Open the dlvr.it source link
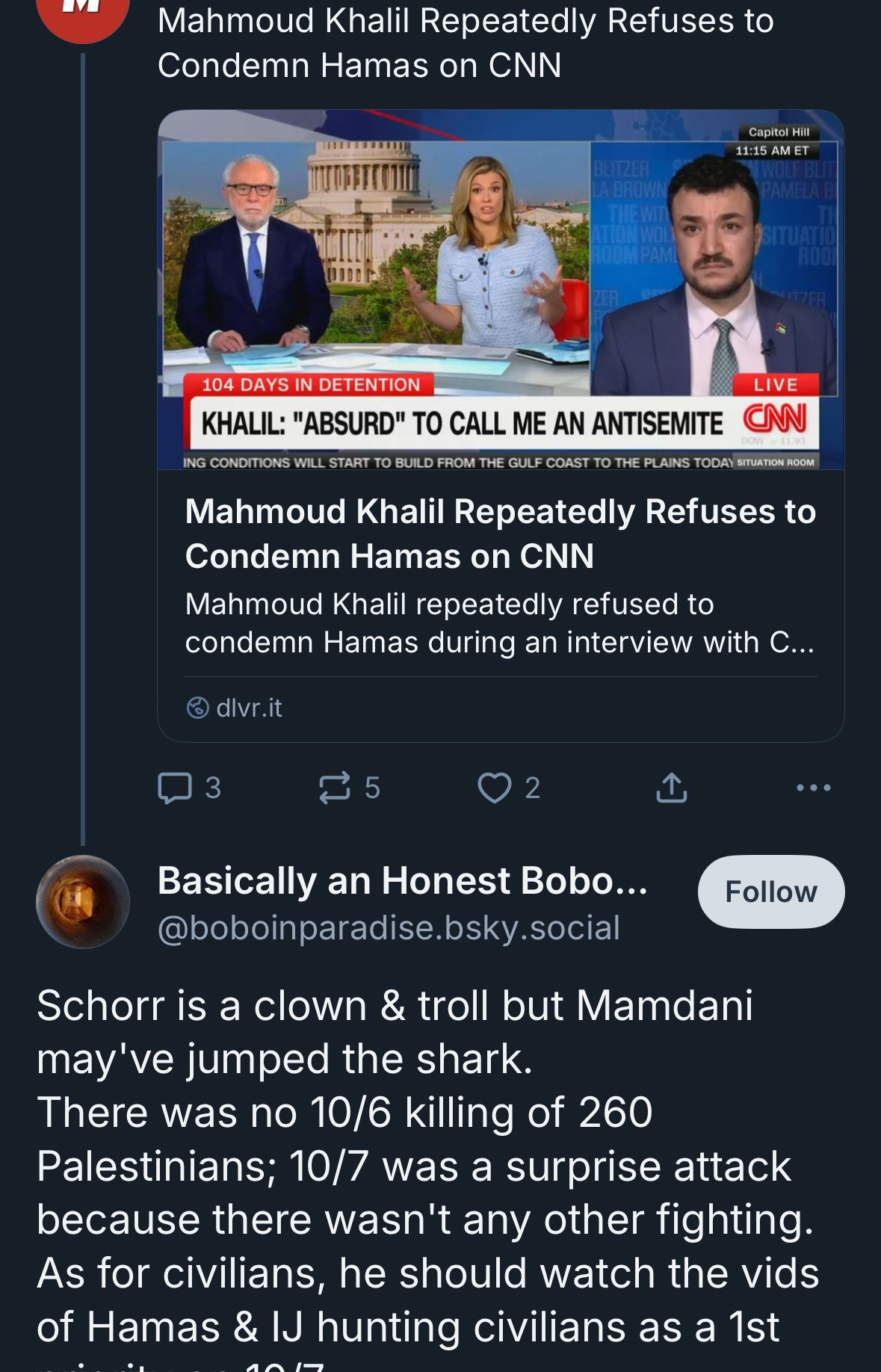 click(x=249, y=707)
